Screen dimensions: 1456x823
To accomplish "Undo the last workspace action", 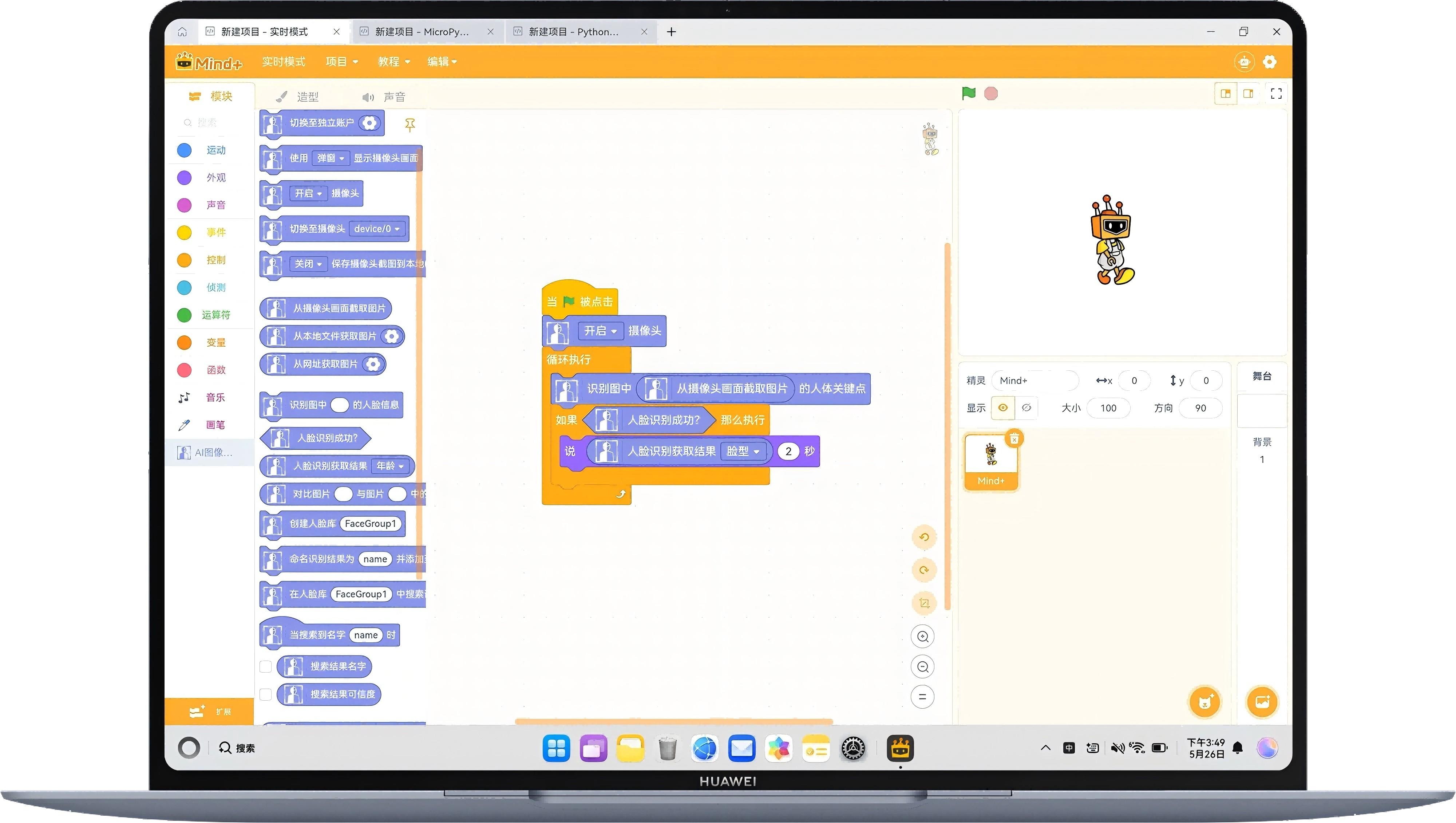I will tap(924, 537).
